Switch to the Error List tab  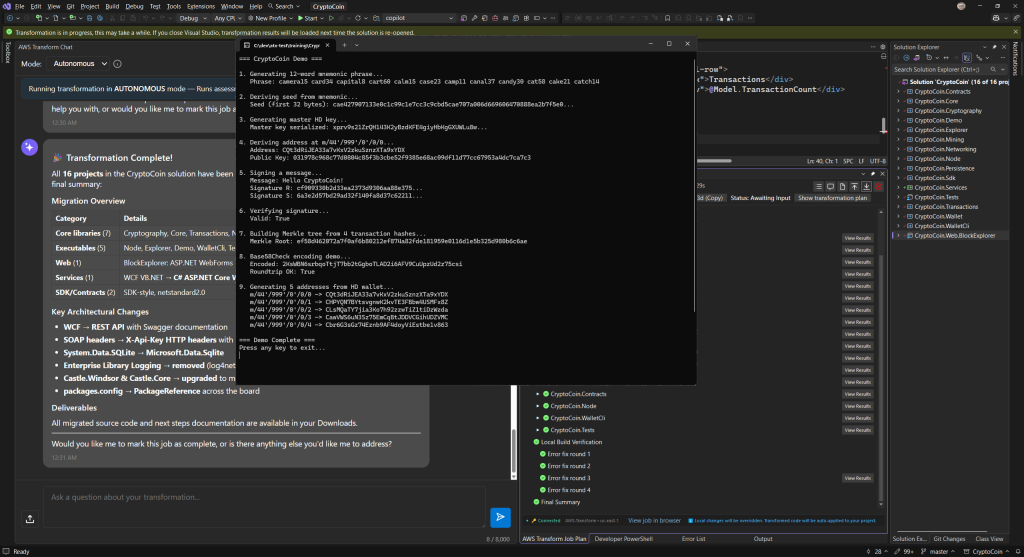coord(694,539)
